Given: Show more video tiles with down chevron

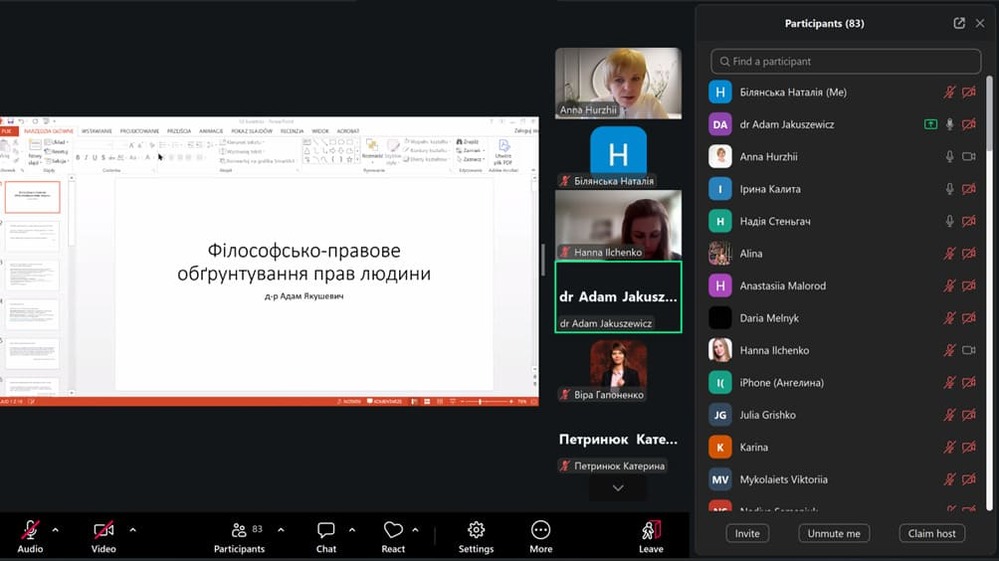Looking at the screenshot, I should tap(618, 488).
